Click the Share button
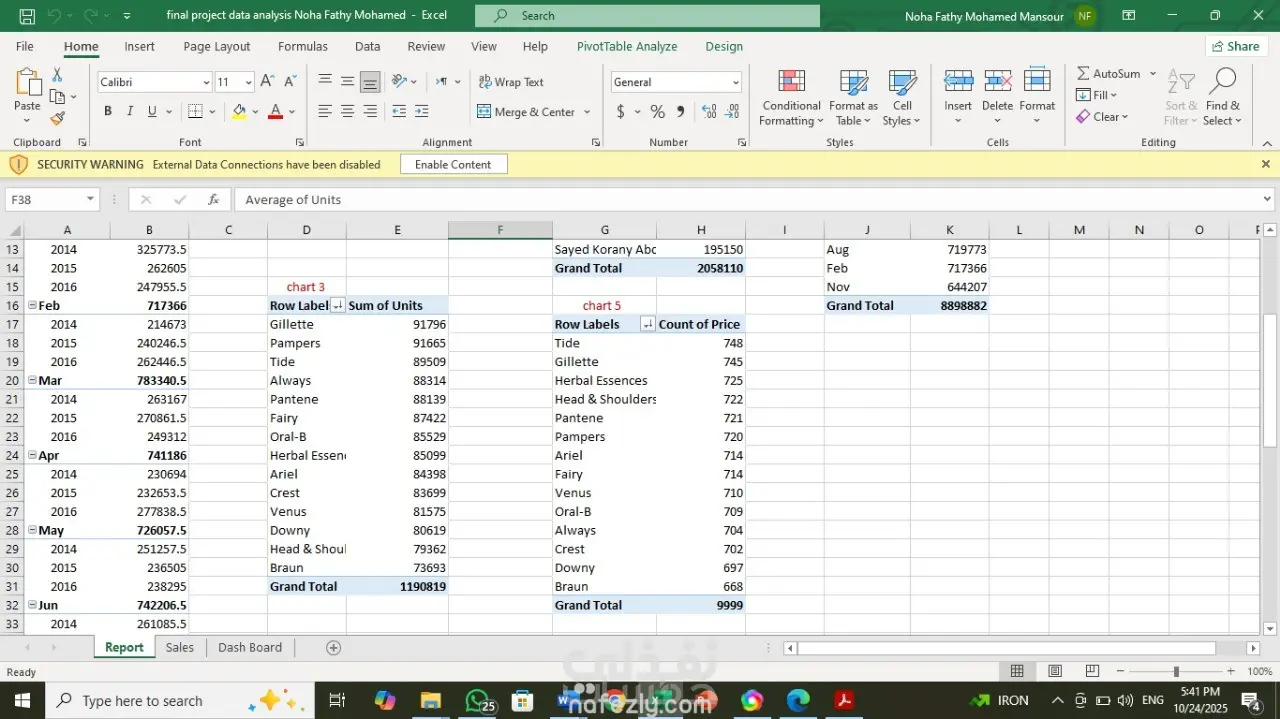This screenshot has height=719, width=1280. (x=1235, y=46)
